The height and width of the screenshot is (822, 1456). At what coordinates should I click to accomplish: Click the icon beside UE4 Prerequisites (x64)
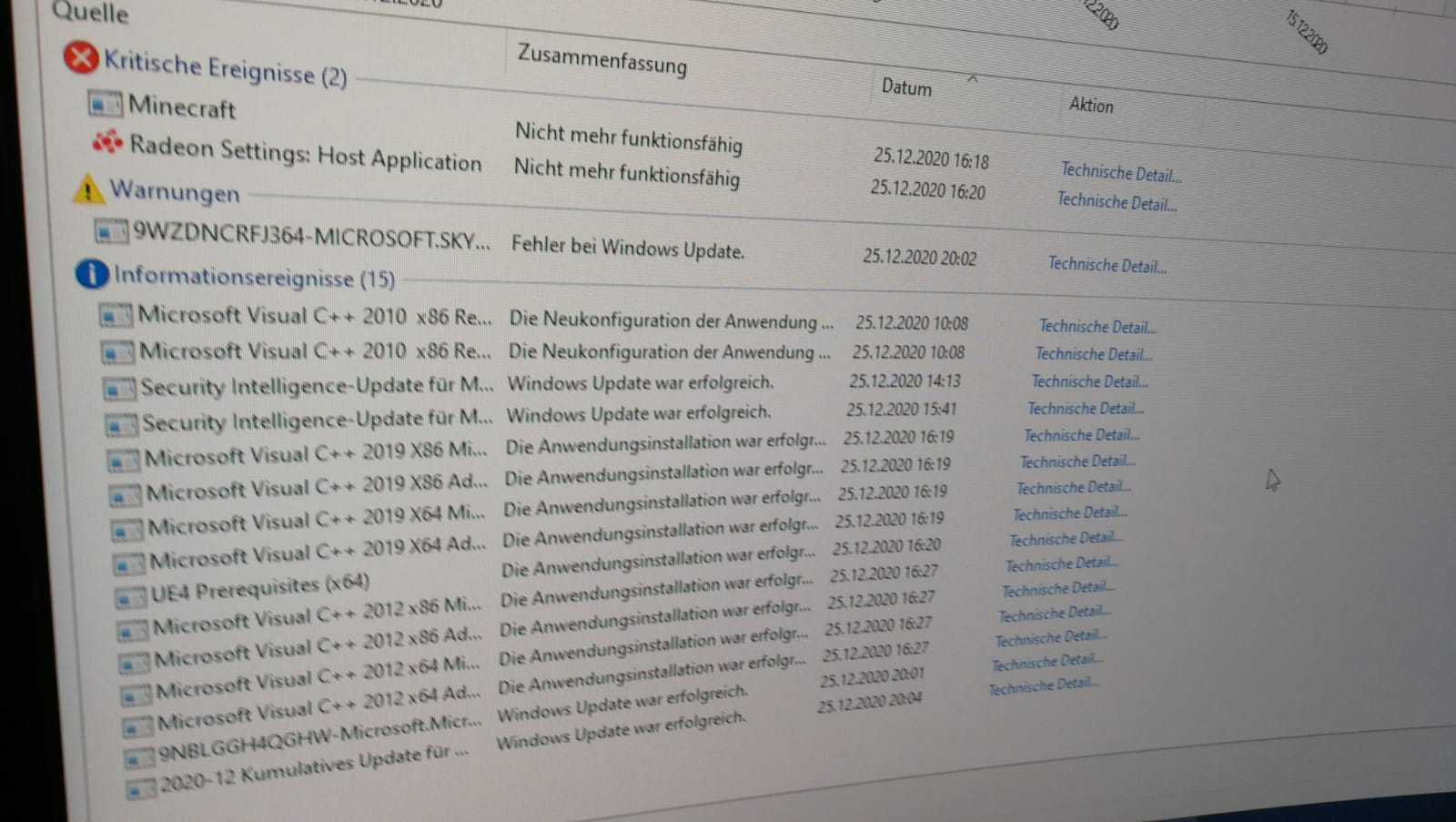[131, 598]
